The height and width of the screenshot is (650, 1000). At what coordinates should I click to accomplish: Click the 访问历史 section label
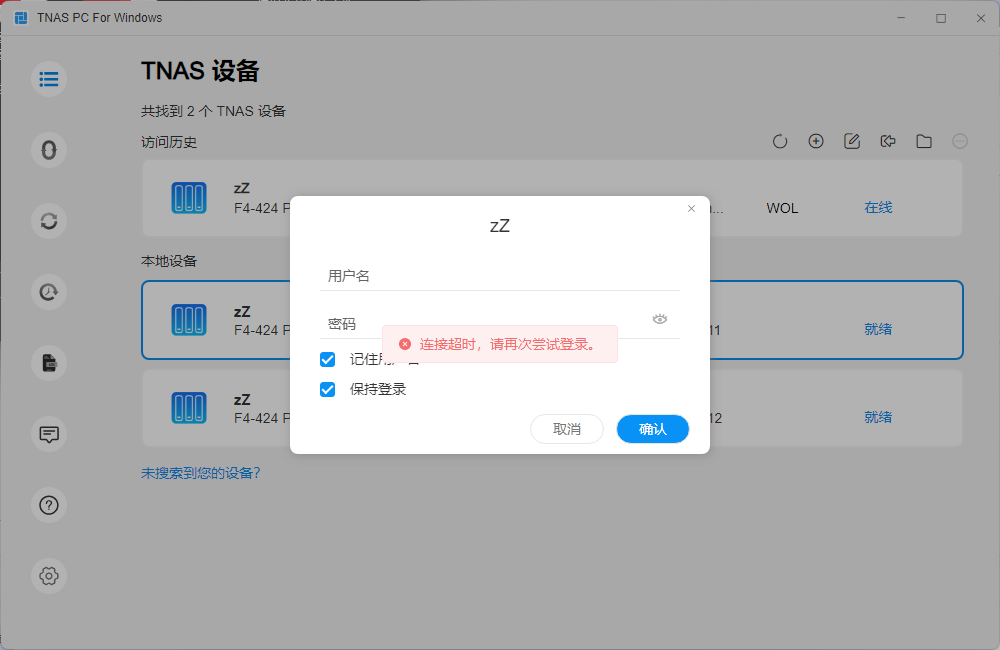tap(169, 142)
